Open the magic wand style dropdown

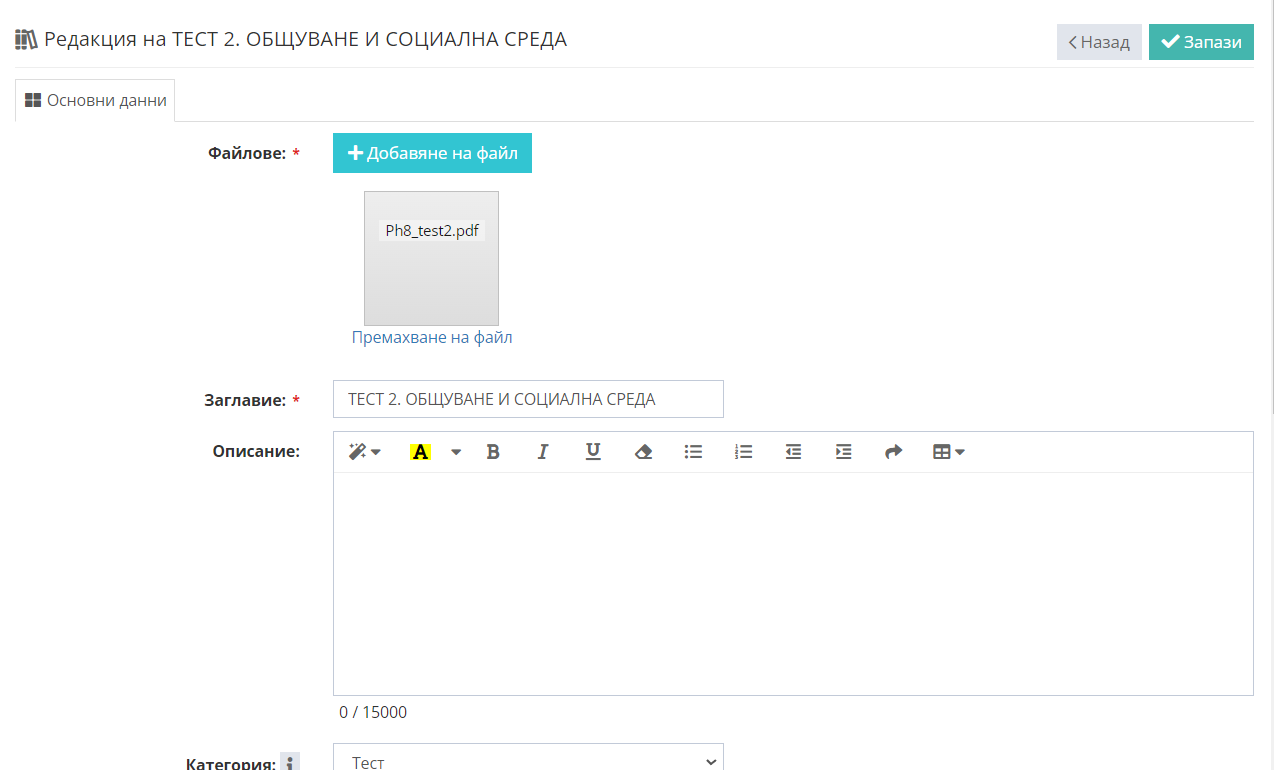(364, 452)
